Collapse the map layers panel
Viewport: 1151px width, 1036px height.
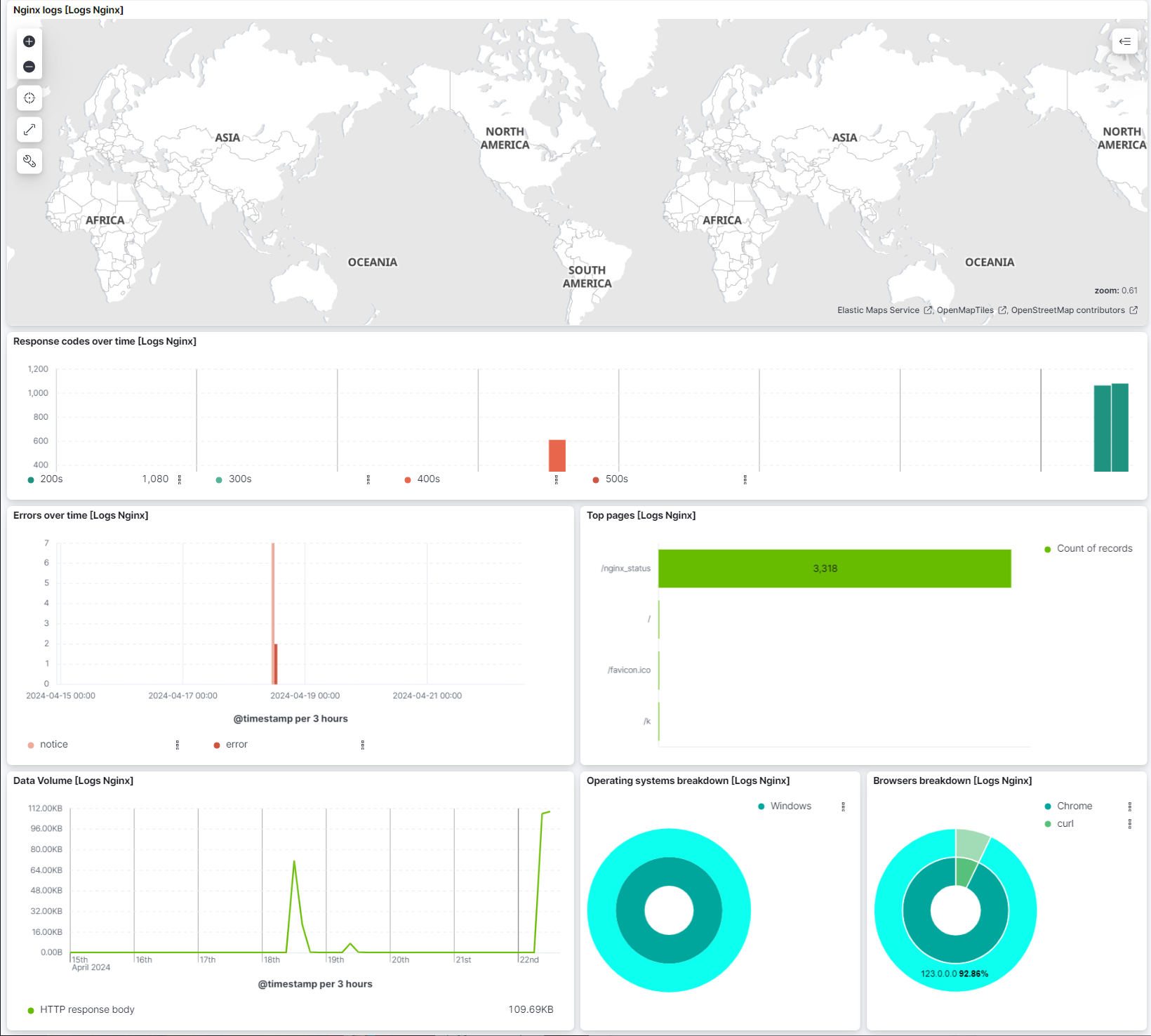coord(1125,41)
